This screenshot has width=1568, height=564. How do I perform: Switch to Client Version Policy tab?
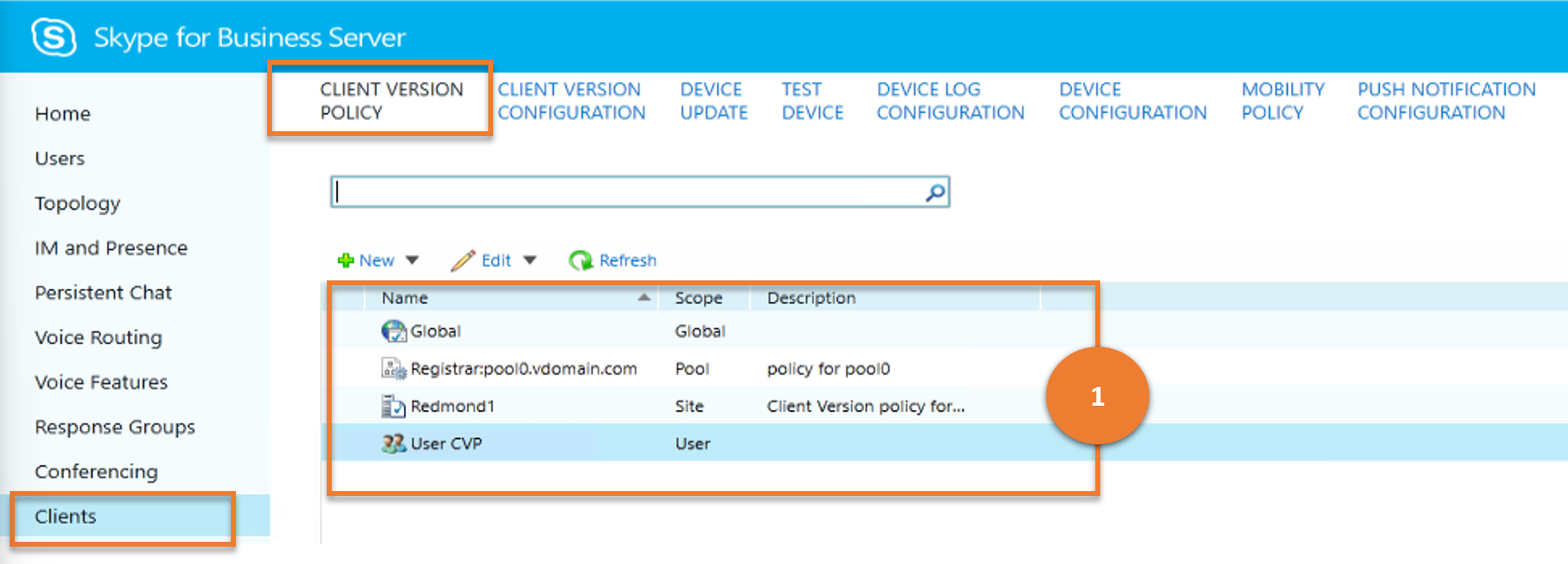point(392,101)
